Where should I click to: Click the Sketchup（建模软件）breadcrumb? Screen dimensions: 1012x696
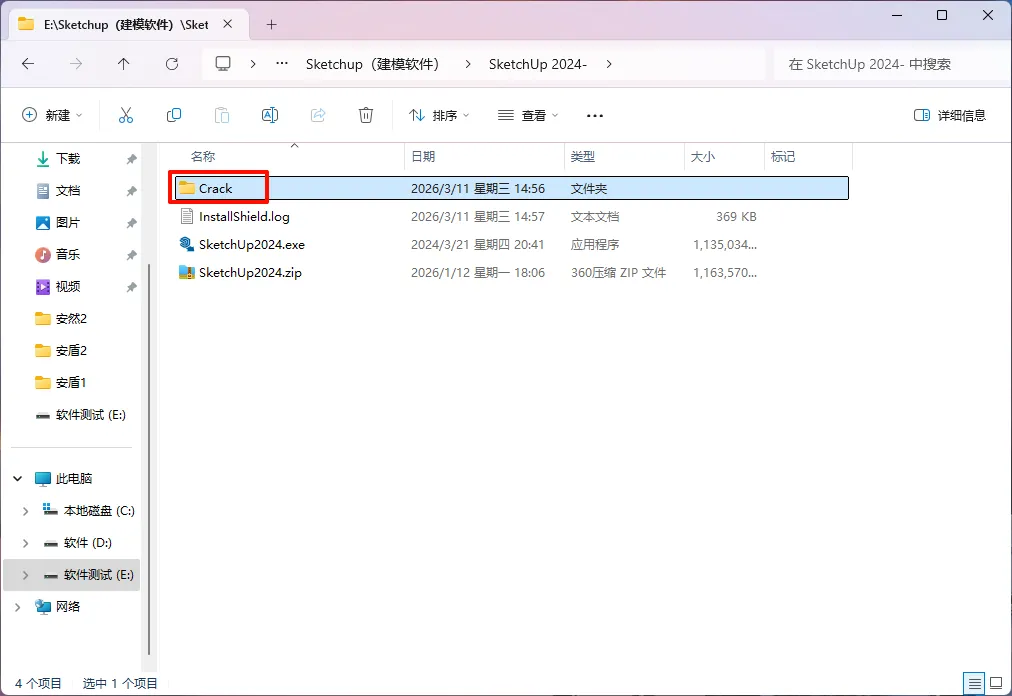(373, 64)
